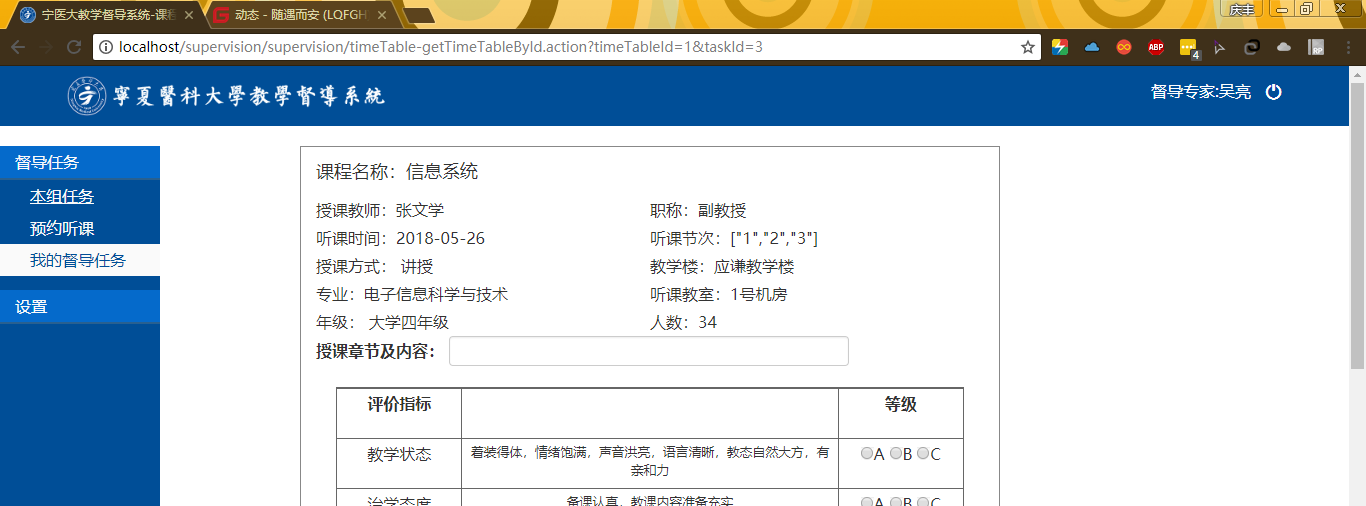Log out using the power icon
The image size is (1366, 506).
1273,92
